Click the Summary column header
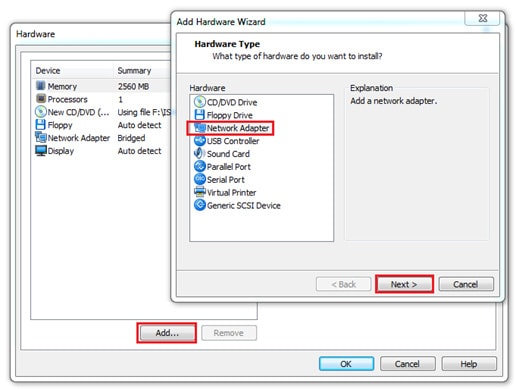The height and width of the screenshot is (389, 516). tap(142, 71)
